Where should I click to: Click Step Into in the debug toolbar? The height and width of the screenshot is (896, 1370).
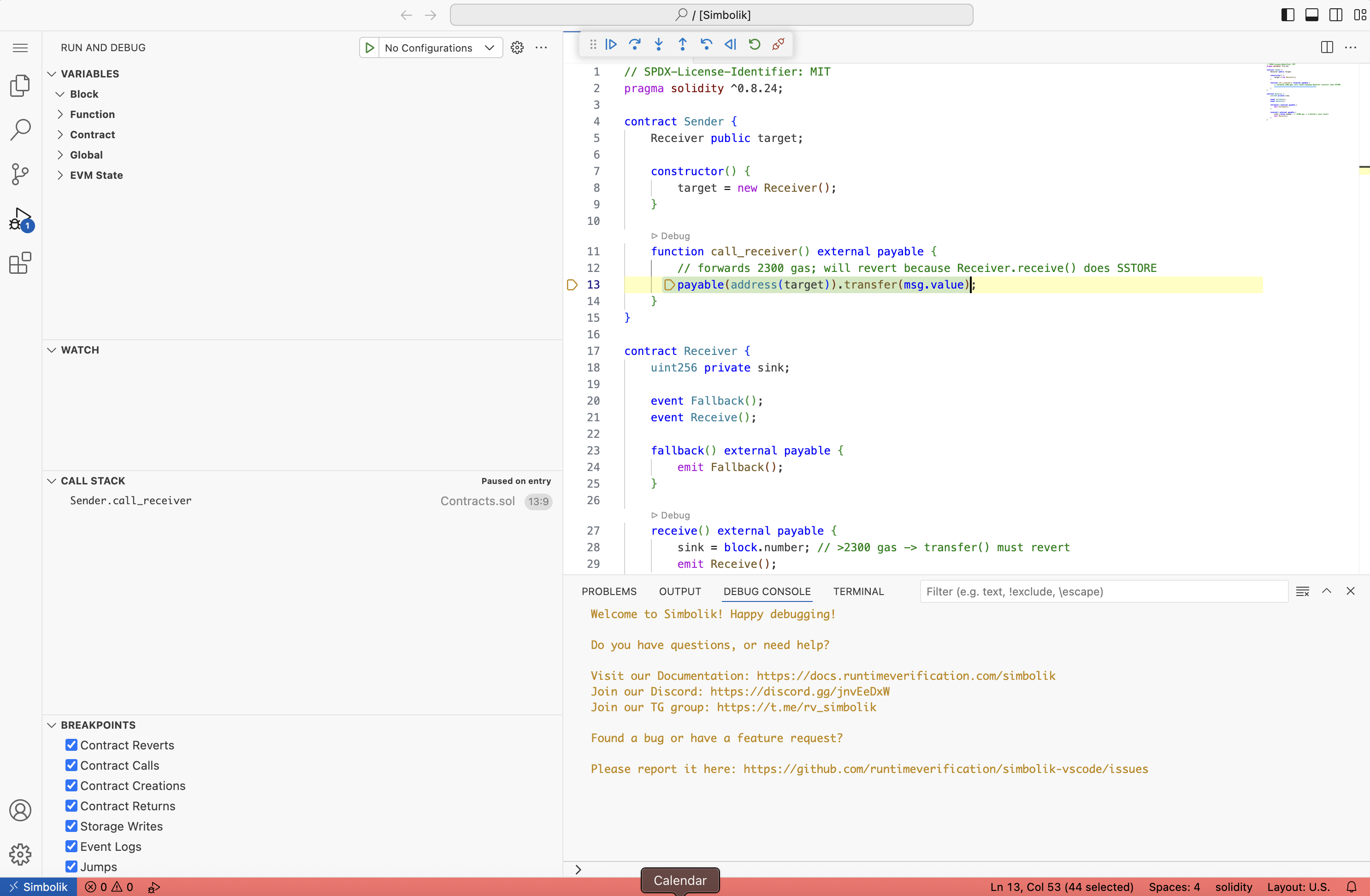click(x=659, y=44)
